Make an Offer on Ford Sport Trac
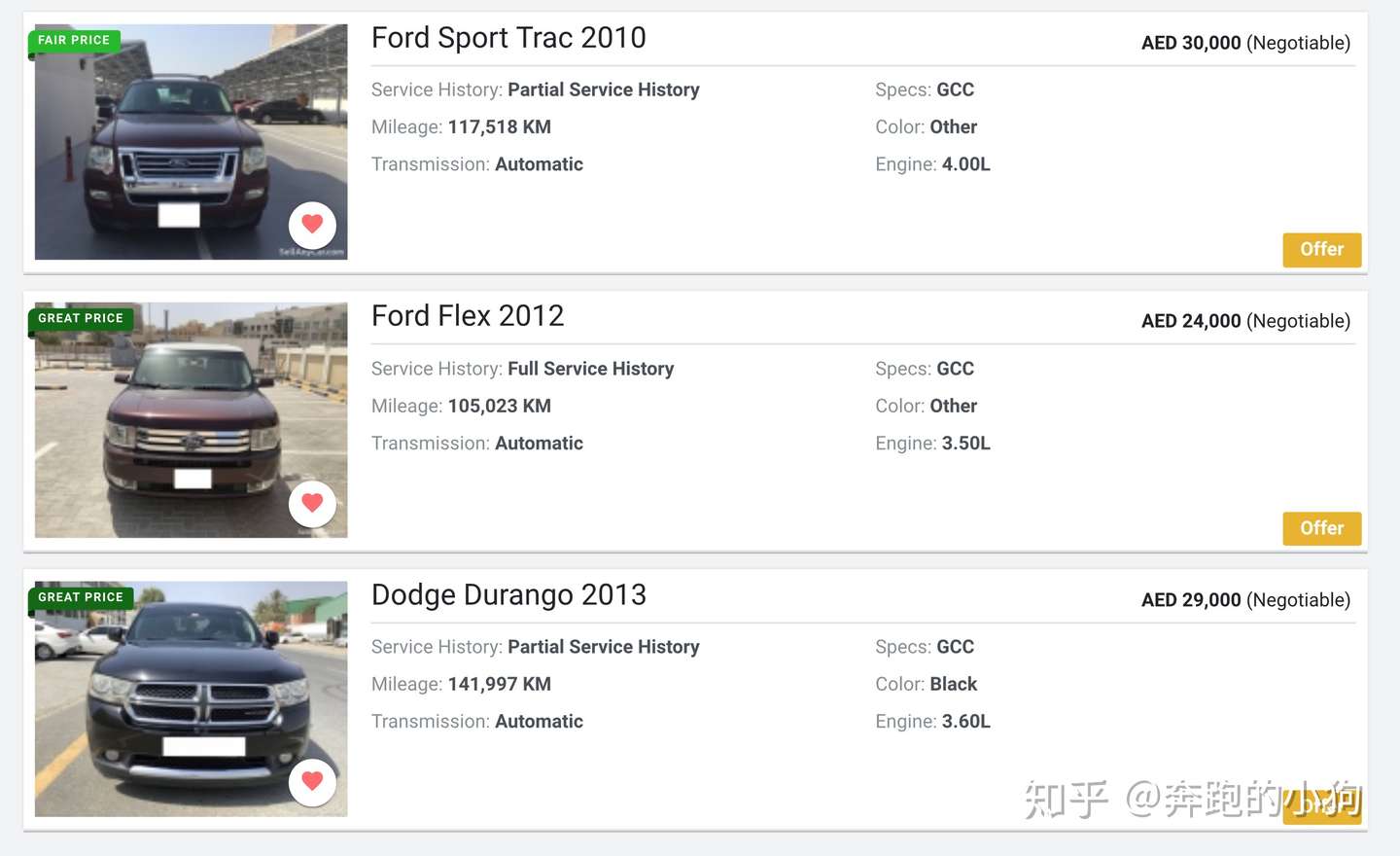 1322,250
